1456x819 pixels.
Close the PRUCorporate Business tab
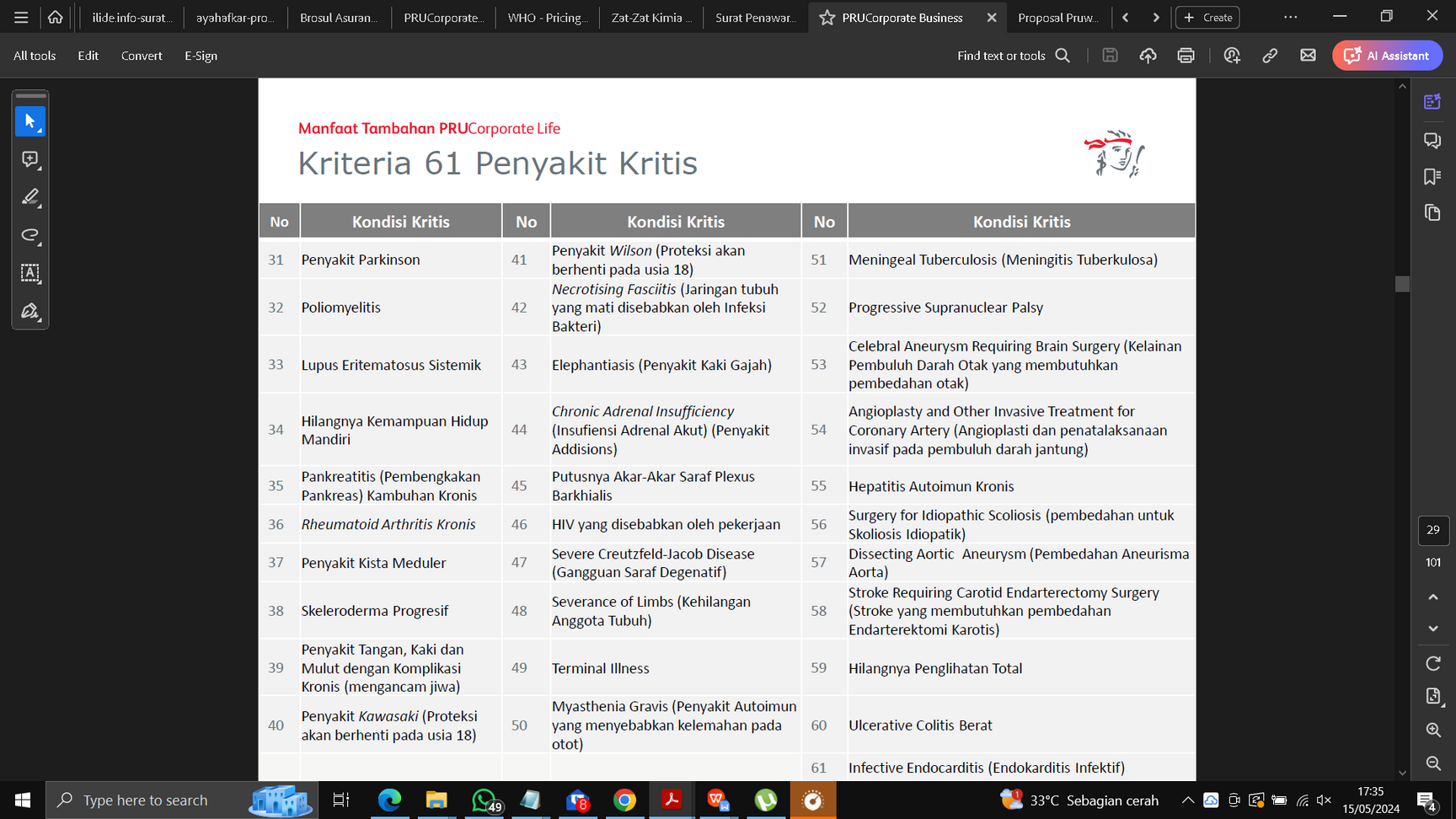coord(992,17)
